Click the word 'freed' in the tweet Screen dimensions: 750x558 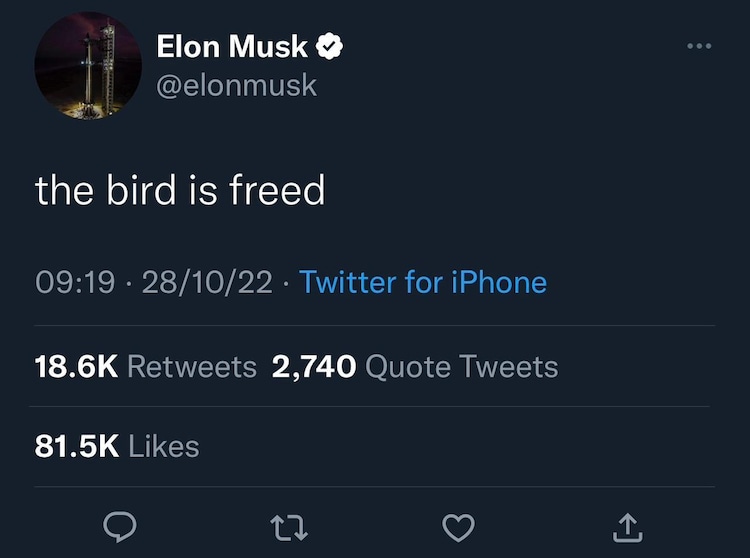278,190
